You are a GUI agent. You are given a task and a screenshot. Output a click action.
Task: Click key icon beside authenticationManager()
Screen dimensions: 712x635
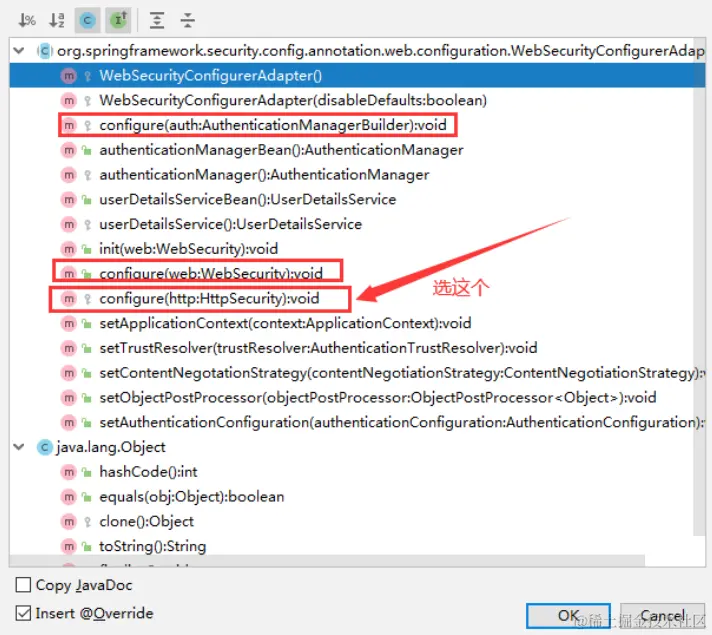coord(88,175)
